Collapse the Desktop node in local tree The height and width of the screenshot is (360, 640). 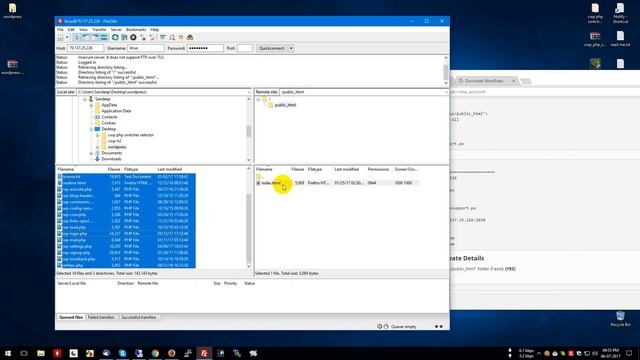coord(91,129)
